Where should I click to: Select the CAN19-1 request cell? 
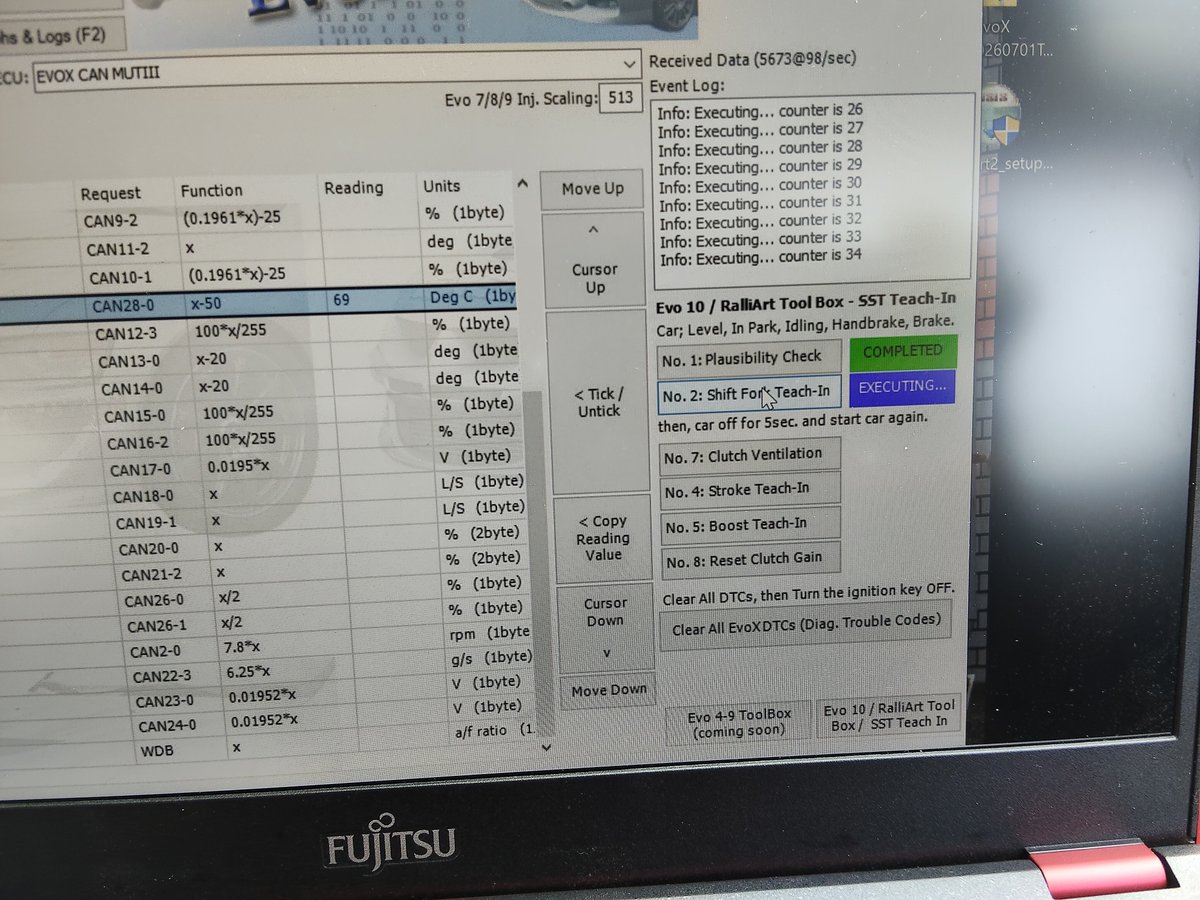click(147, 523)
